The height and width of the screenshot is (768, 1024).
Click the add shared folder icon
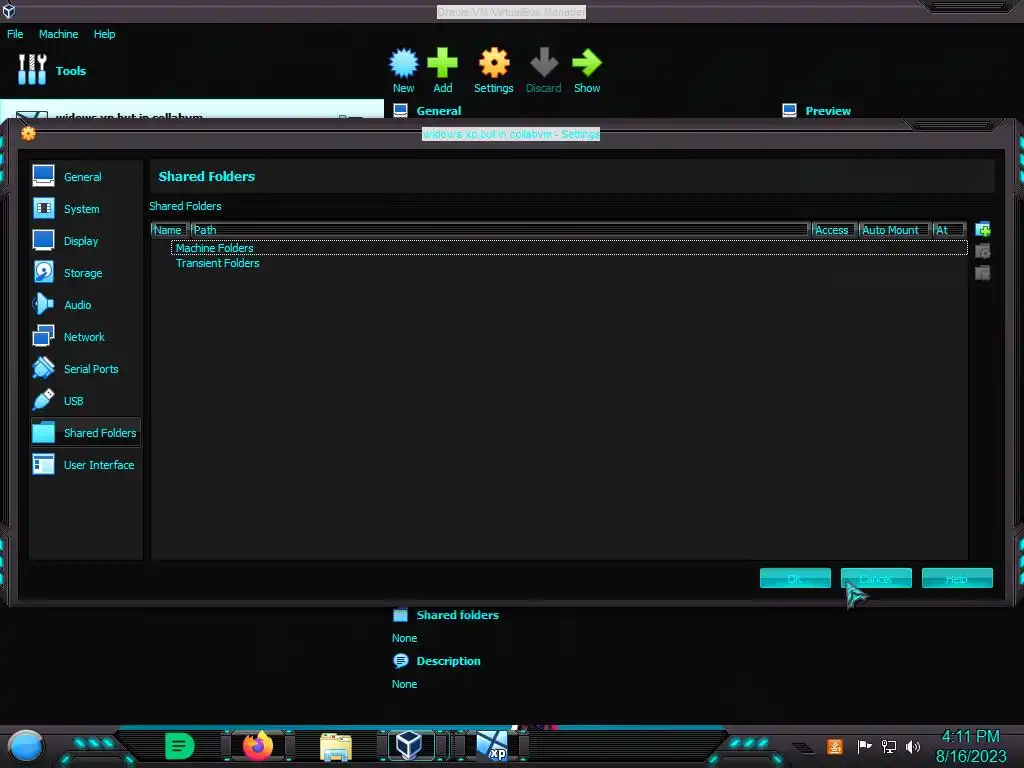[x=982, y=229]
